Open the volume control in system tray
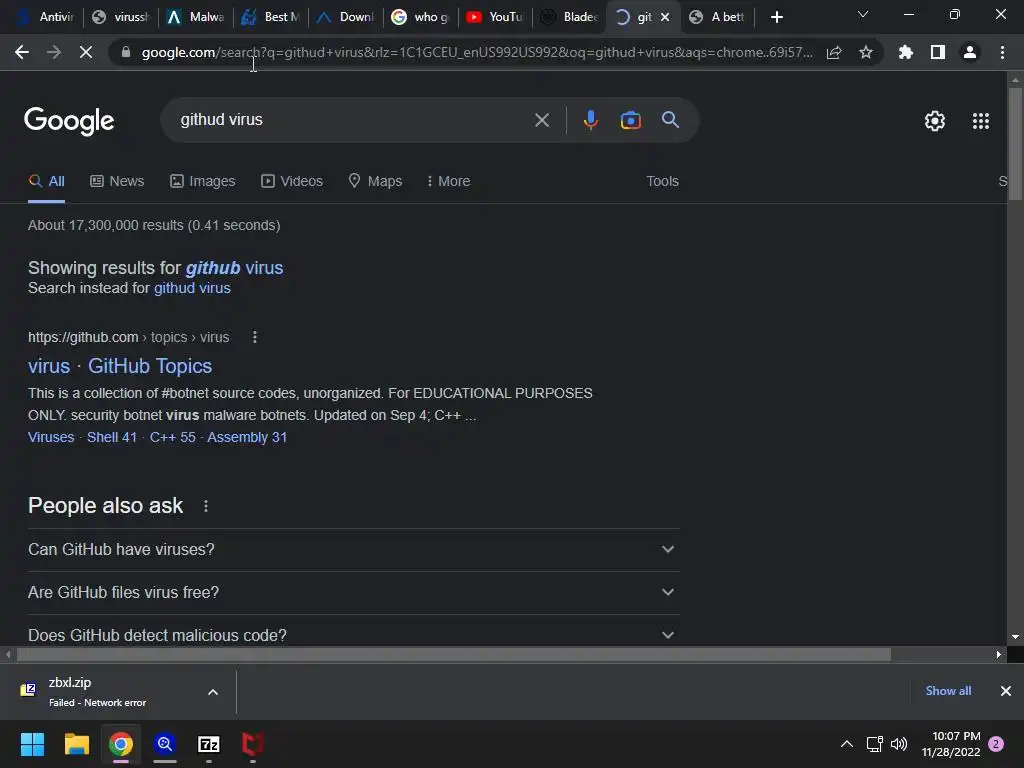Image resolution: width=1024 pixels, height=768 pixels. tap(899, 744)
